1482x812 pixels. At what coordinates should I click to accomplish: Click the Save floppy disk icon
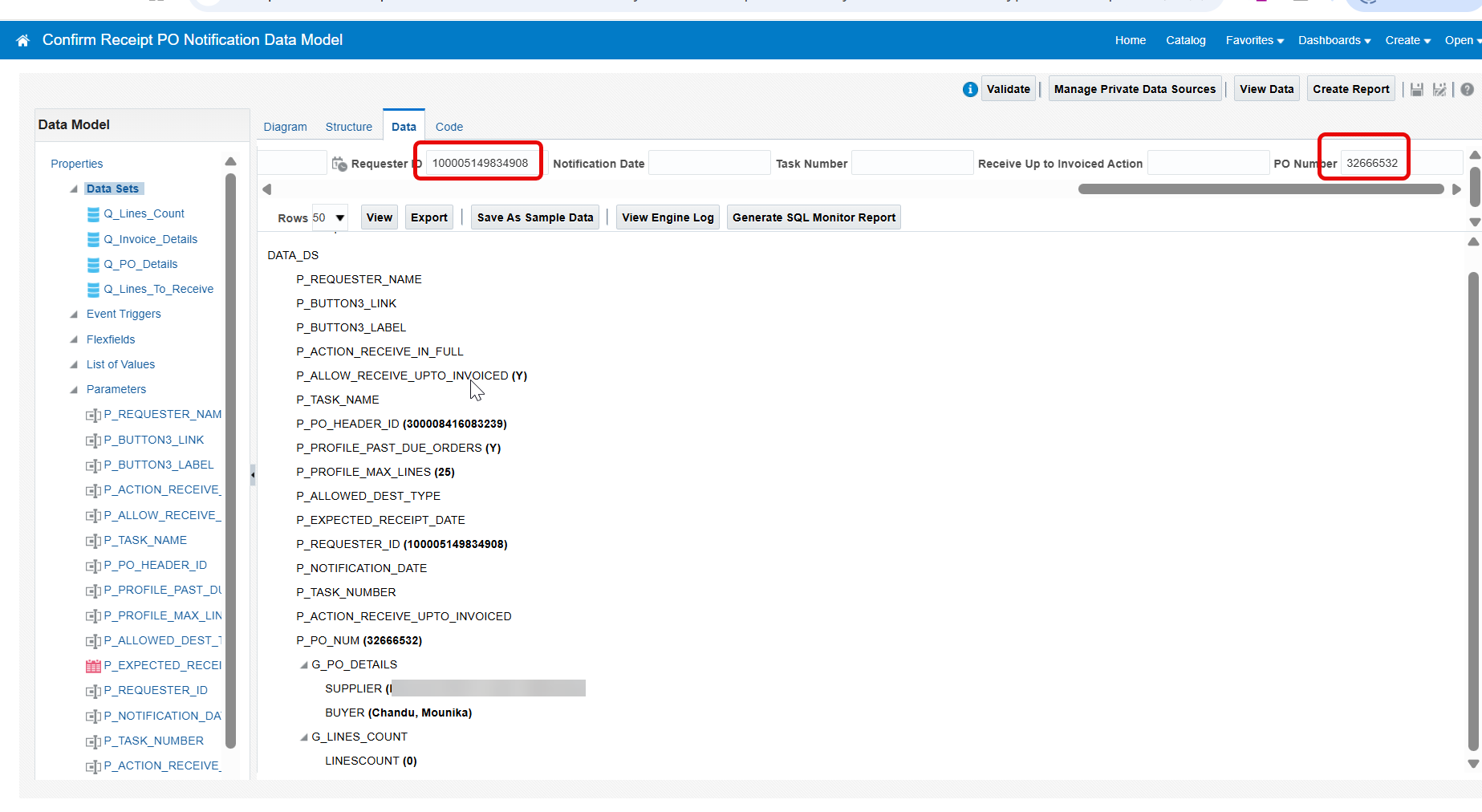(1417, 89)
